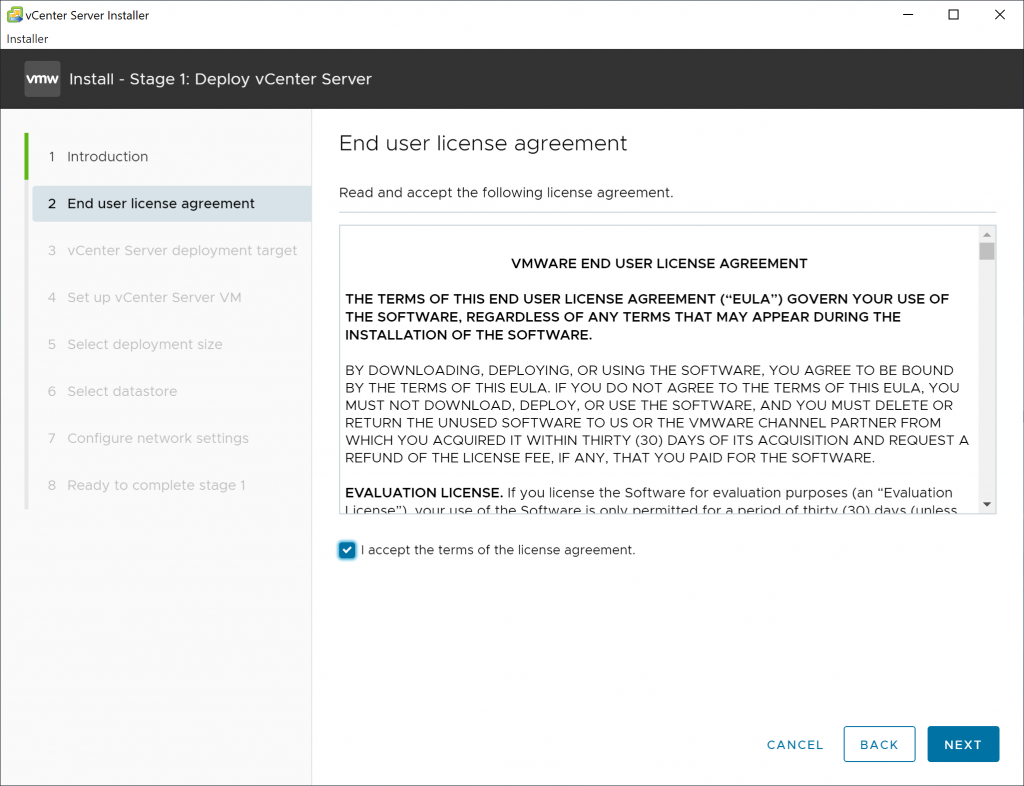The image size is (1024, 786).
Task: Click the CANCEL link button
Action: tap(795, 745)
